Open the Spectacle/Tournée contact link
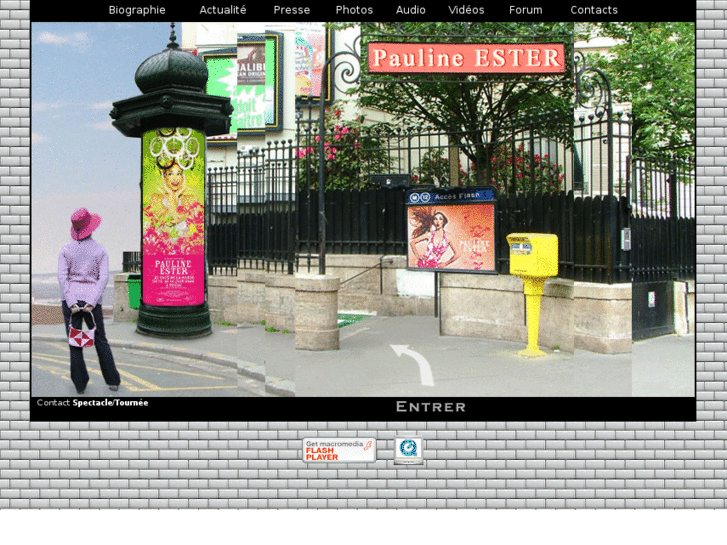 [x=110, y=403]
